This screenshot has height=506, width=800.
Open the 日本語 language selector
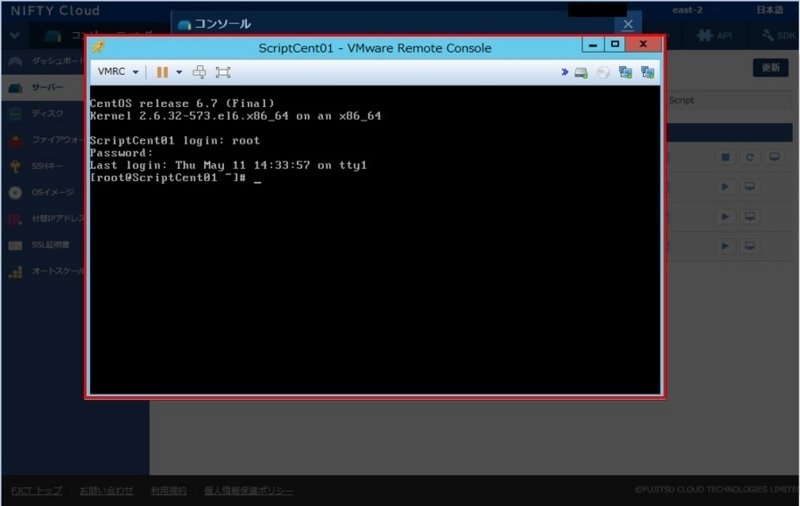tap(769, 10)
